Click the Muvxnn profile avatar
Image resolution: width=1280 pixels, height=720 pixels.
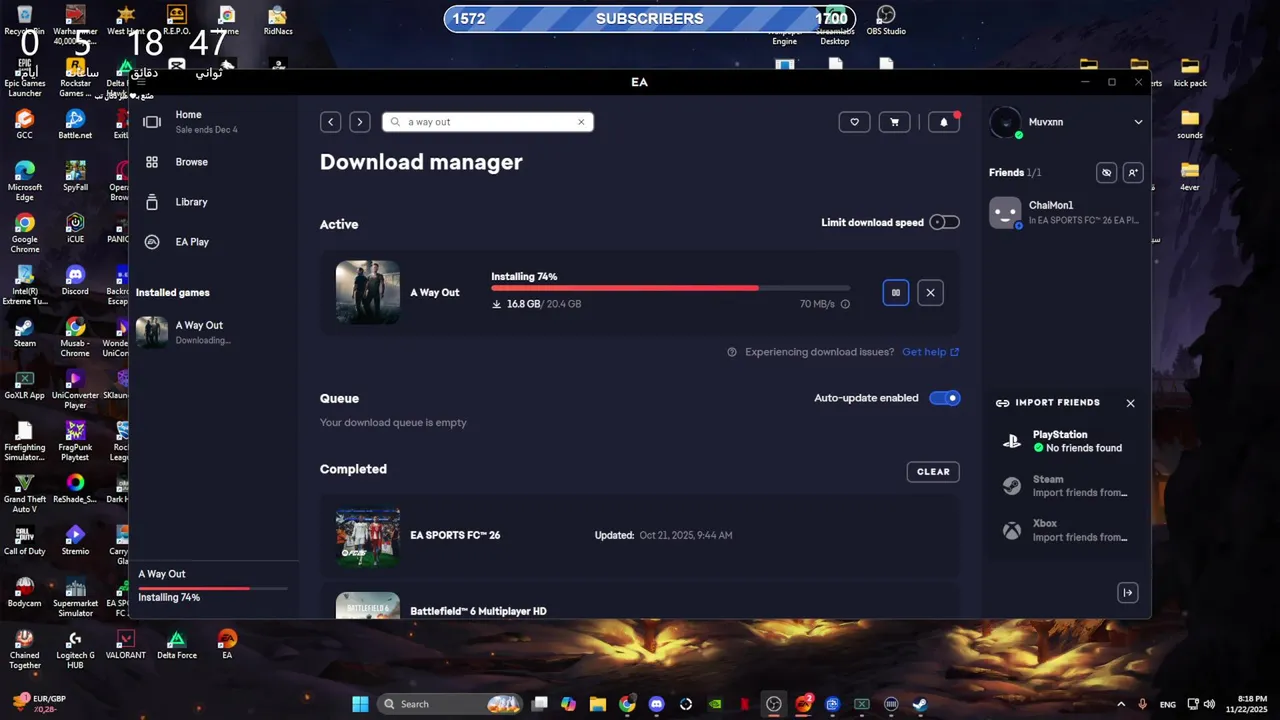pos(1005,122)
